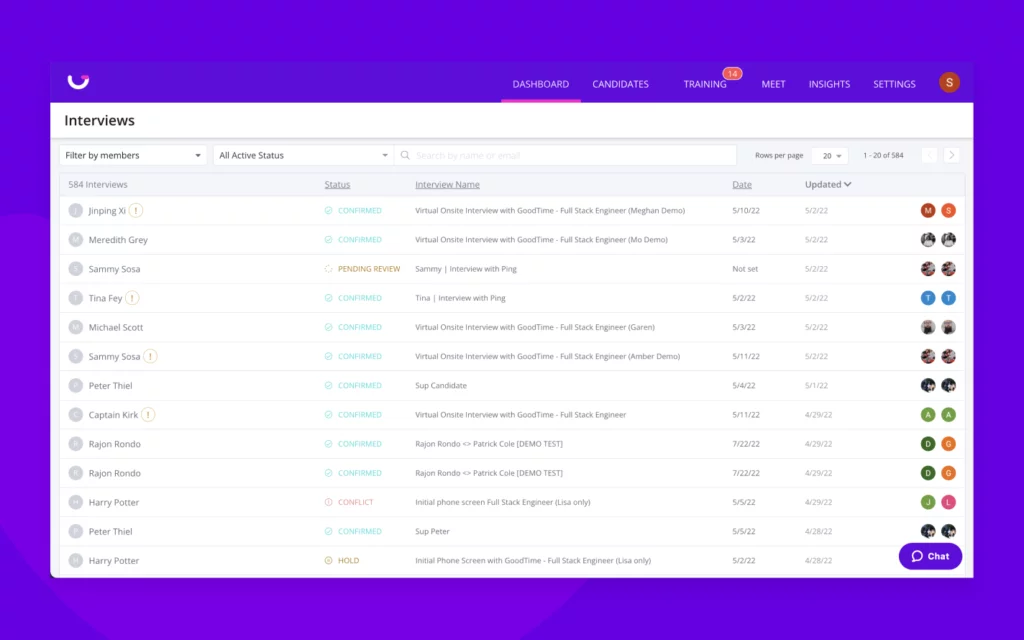Open the Filter by members dropdown

[133, 155]
